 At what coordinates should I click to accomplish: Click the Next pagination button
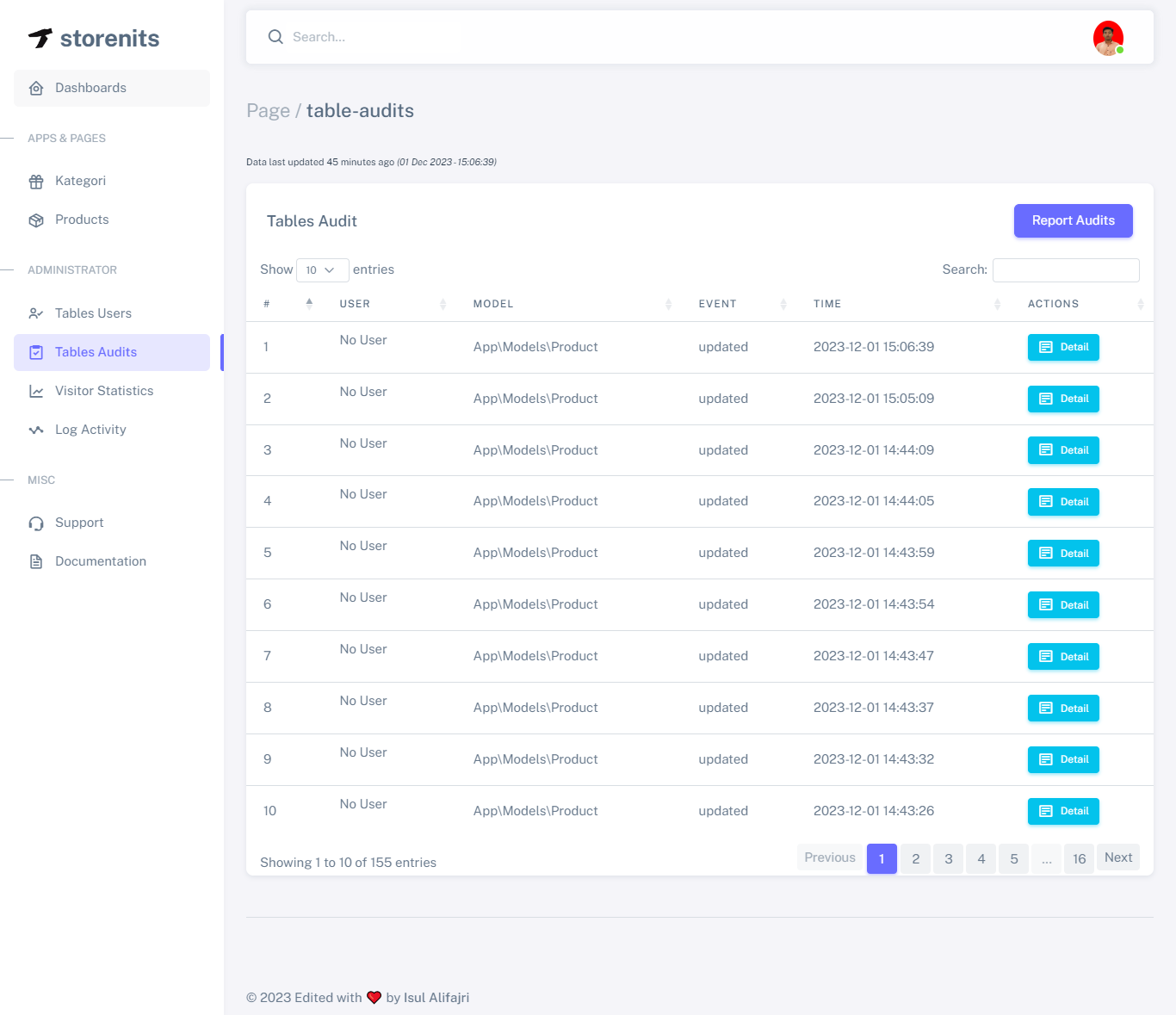(x=1117, y=857)
